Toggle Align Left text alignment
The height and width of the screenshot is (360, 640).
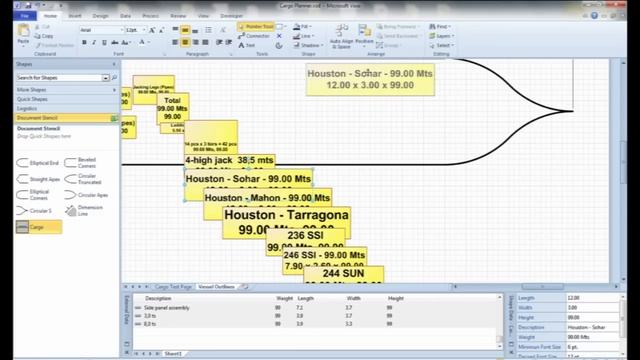coord(175,42)
